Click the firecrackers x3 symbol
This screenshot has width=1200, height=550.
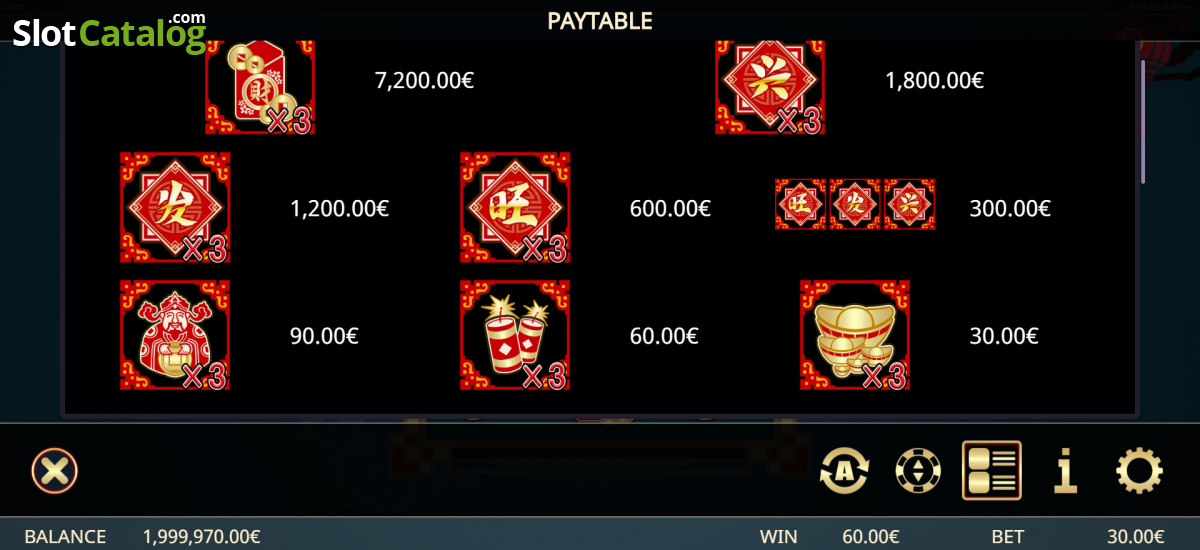pos(515,335)
